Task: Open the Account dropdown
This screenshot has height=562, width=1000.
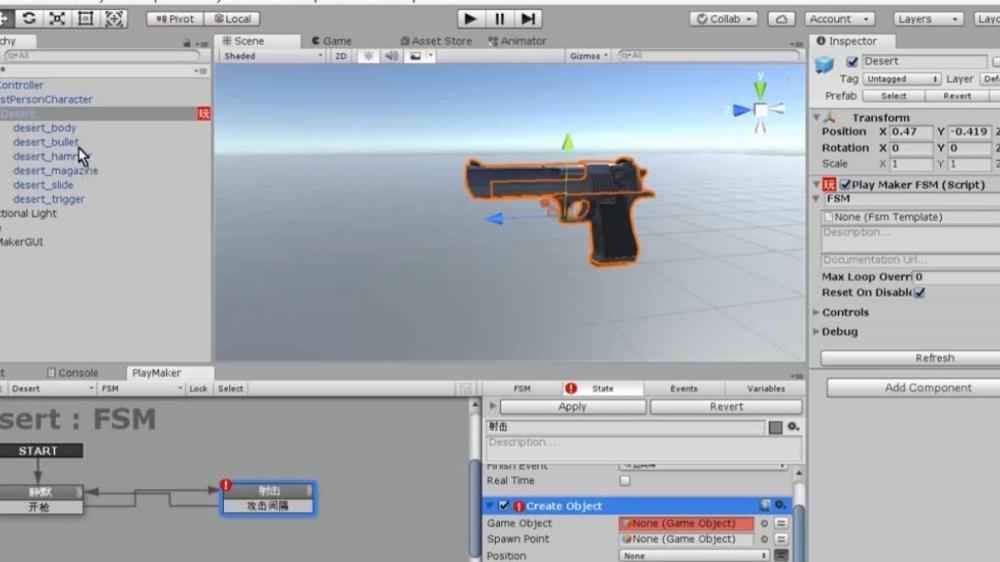Action: tap(839, 19)
